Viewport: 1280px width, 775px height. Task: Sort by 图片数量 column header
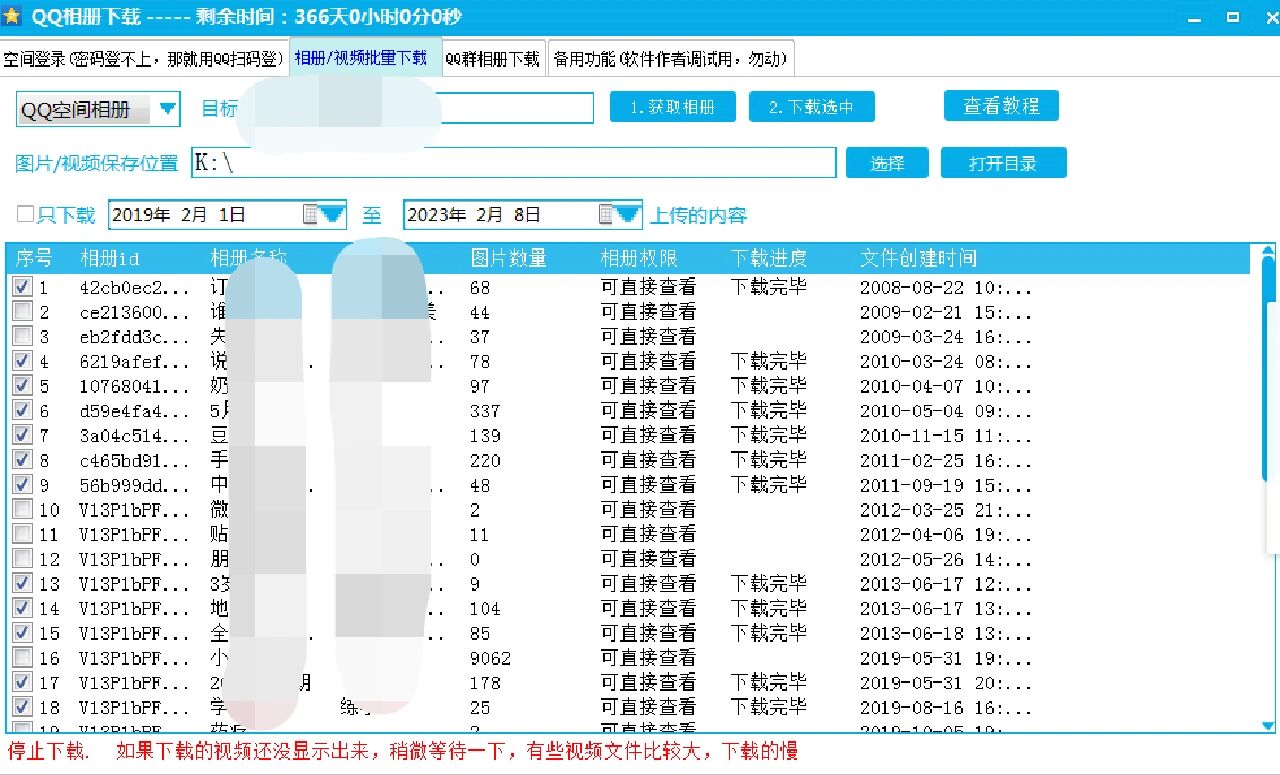pyautogui.click(x=508, y=258)
